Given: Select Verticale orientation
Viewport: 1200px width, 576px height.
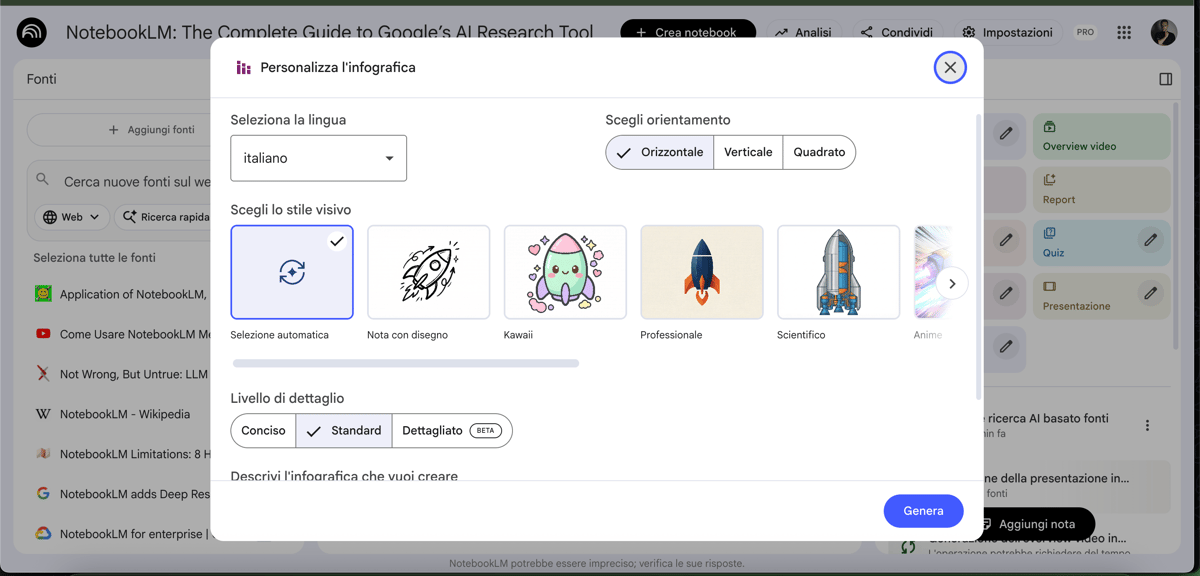Looking at the screenshot, I should tap(748, 152).
